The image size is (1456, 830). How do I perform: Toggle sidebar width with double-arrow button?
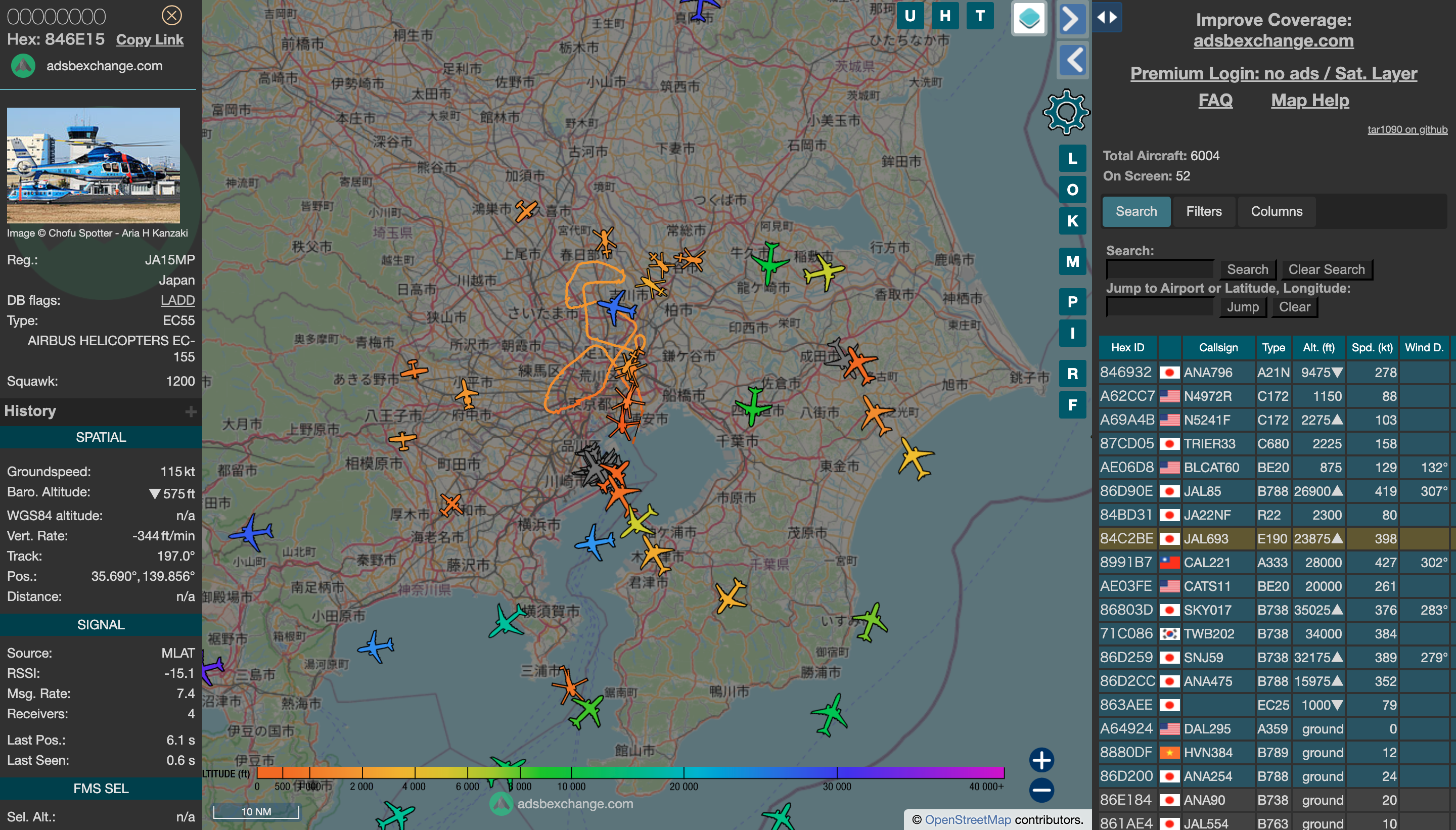1107,17
